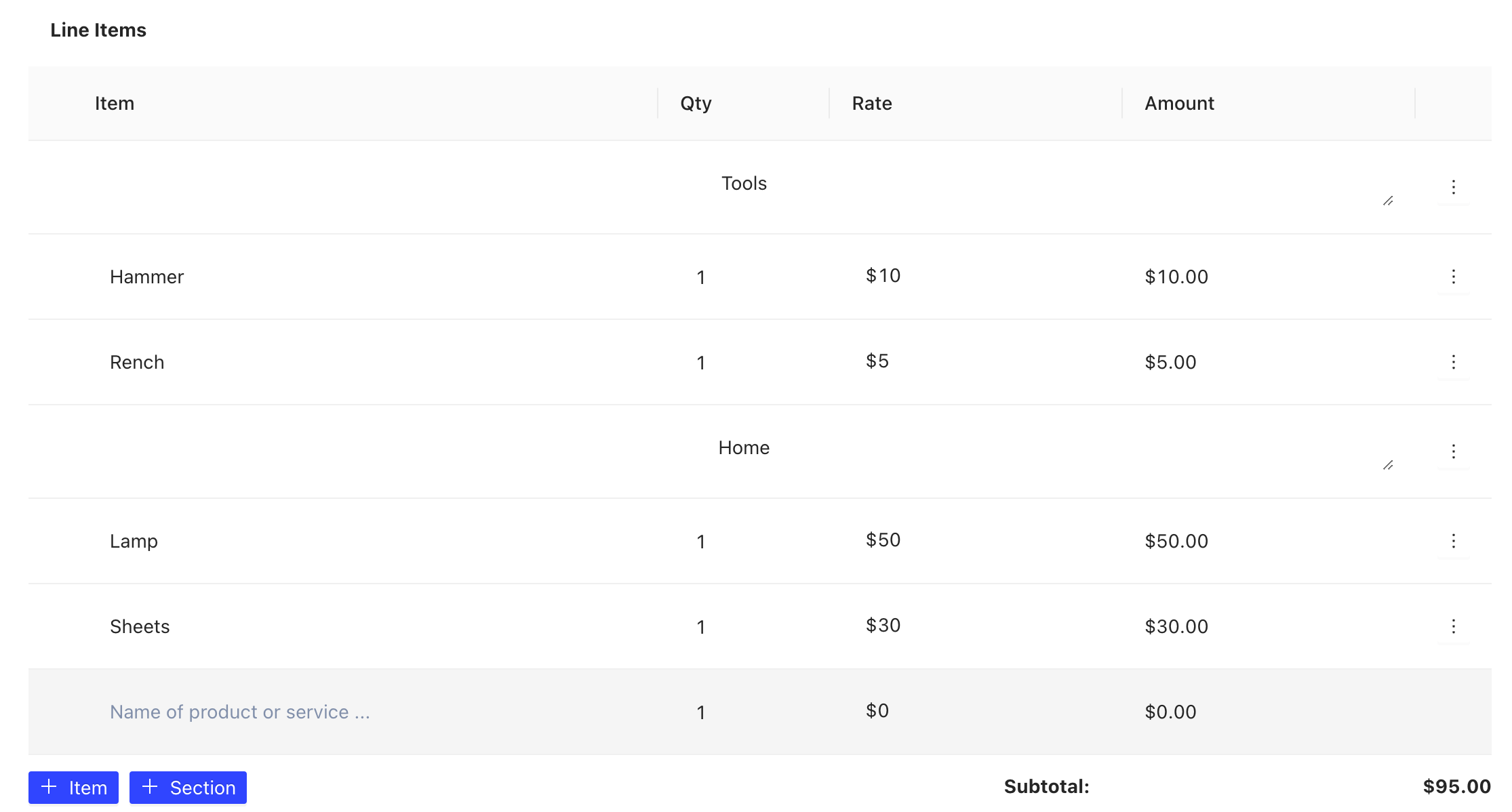Open the three-dot menu for Rench row

point(1453,362)
